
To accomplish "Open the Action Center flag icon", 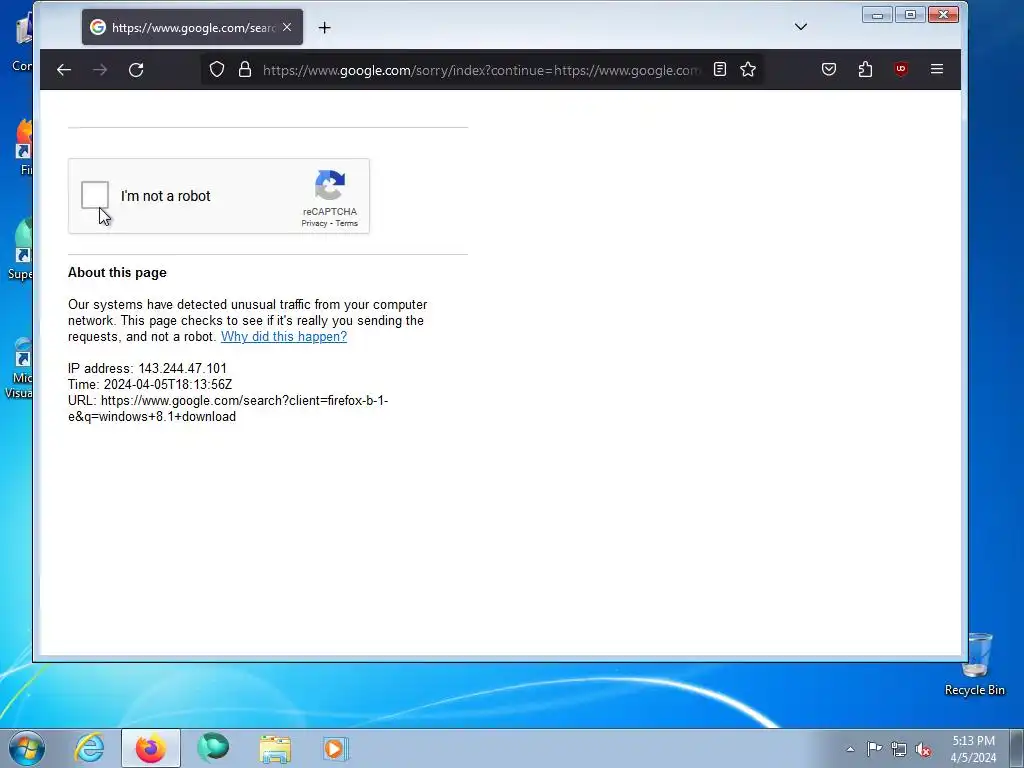I will (x=874, y=748).
